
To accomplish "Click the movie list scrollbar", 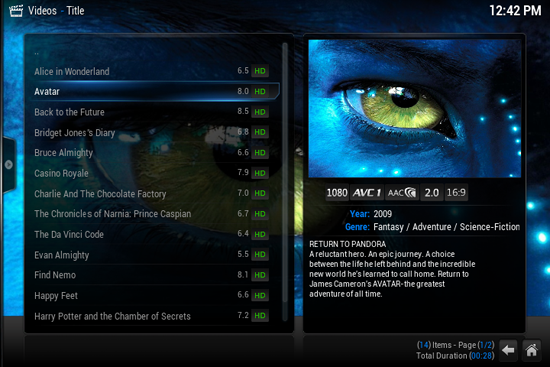I will tap(285, 182).
